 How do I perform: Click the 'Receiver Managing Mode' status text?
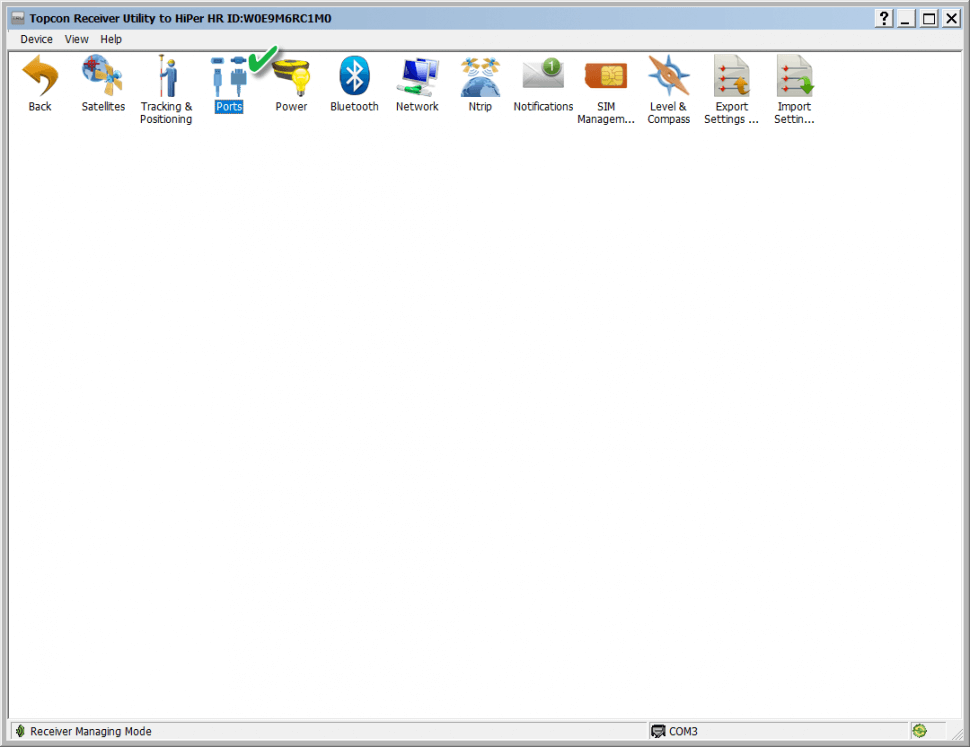click(x=91, y=731)
